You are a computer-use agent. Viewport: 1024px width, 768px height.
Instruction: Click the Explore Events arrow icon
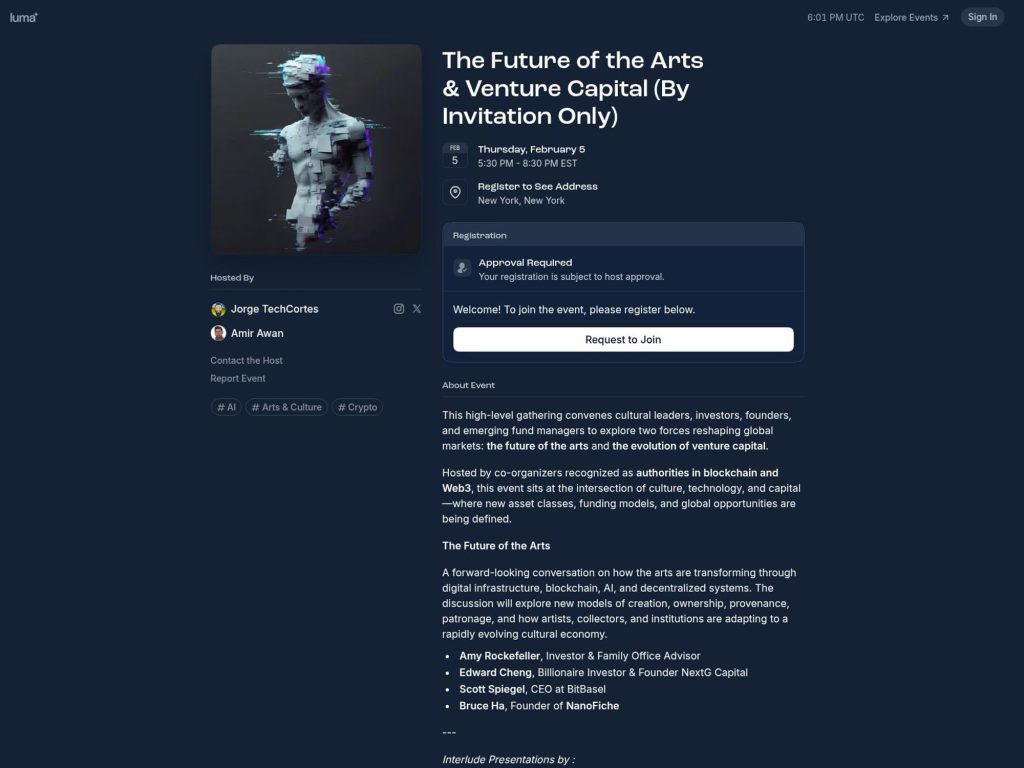941,17
